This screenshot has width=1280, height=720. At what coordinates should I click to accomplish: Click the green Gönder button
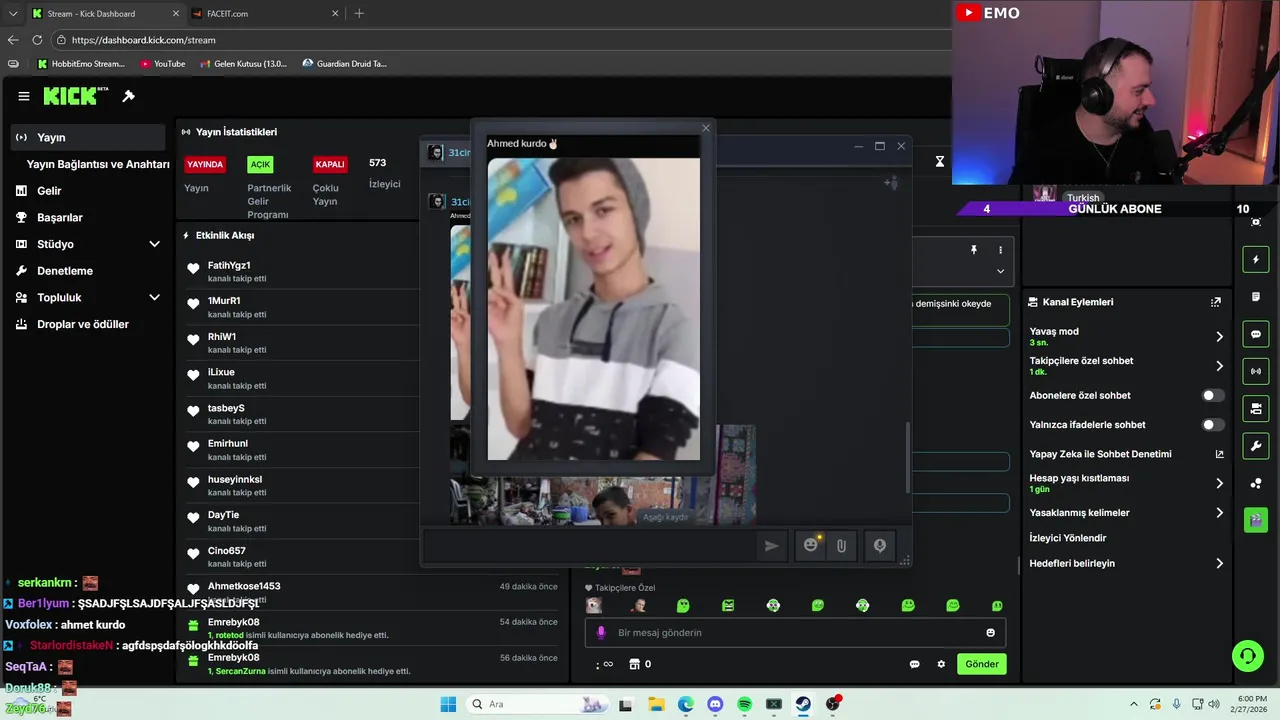point(981,664)
